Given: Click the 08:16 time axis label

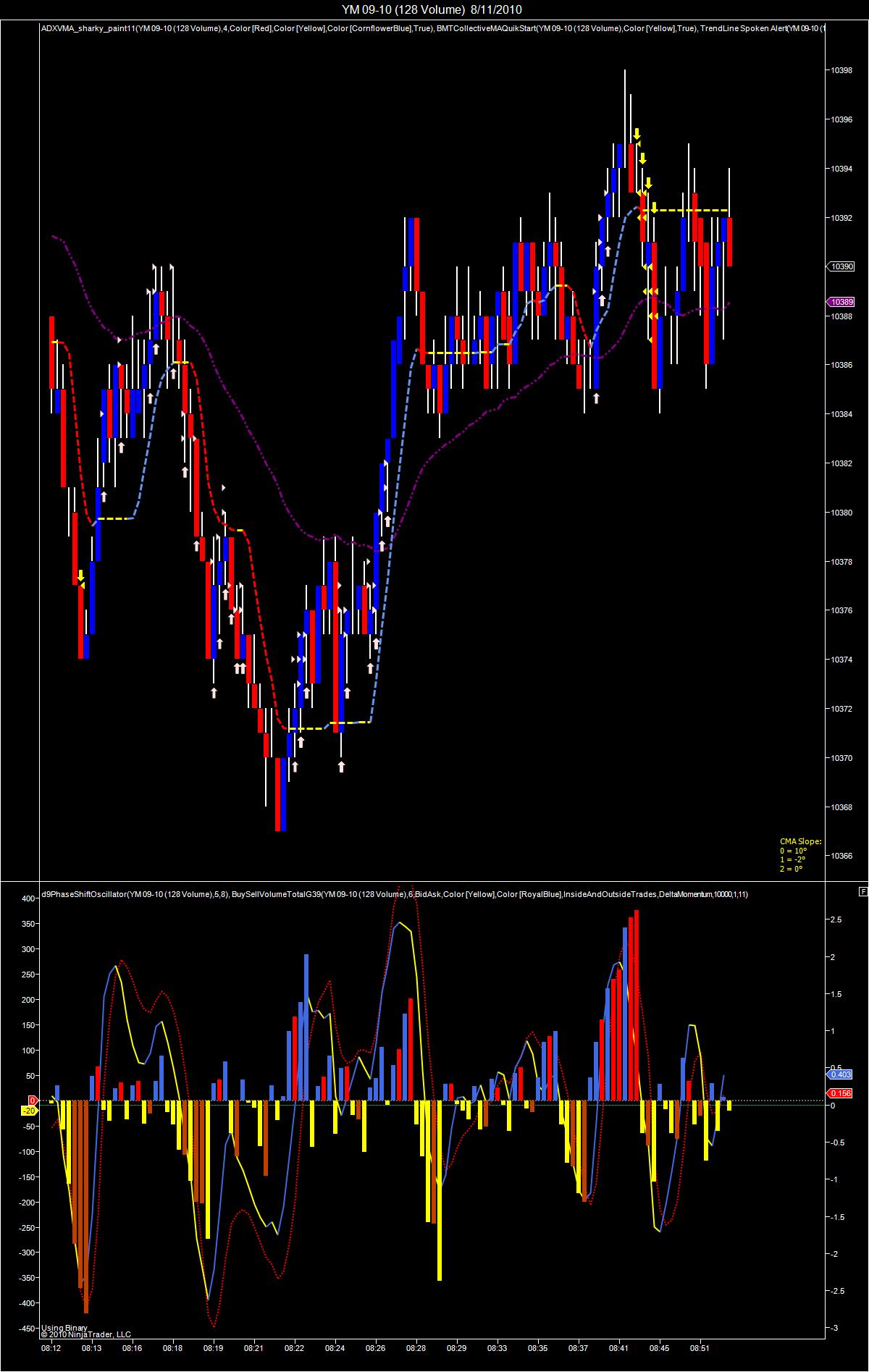Looking at the screenshot, I should pyautogui.click(x=132, y=1349).
